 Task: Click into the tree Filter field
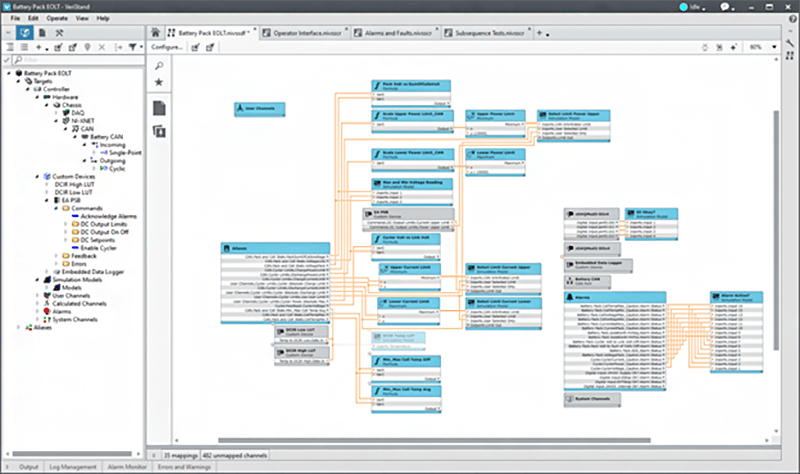point(78,60)
